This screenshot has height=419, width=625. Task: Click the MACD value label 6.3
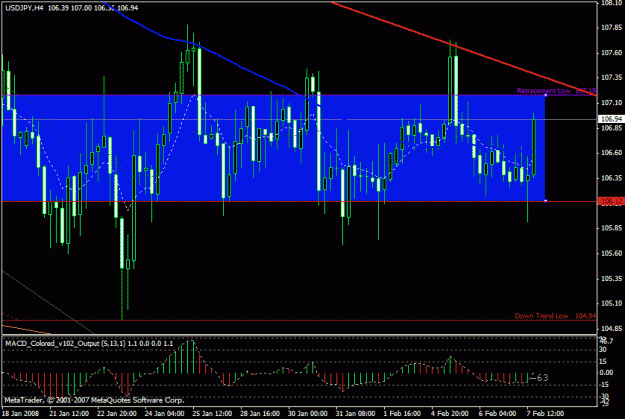click(542, 378)
